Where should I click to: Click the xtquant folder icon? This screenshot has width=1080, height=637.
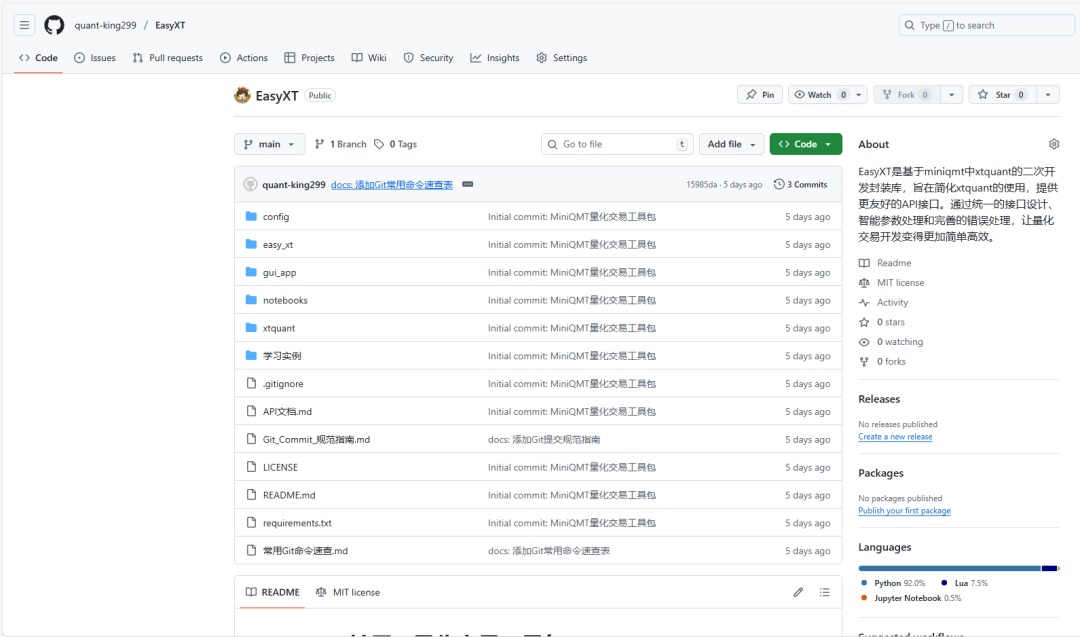point(251,328)
